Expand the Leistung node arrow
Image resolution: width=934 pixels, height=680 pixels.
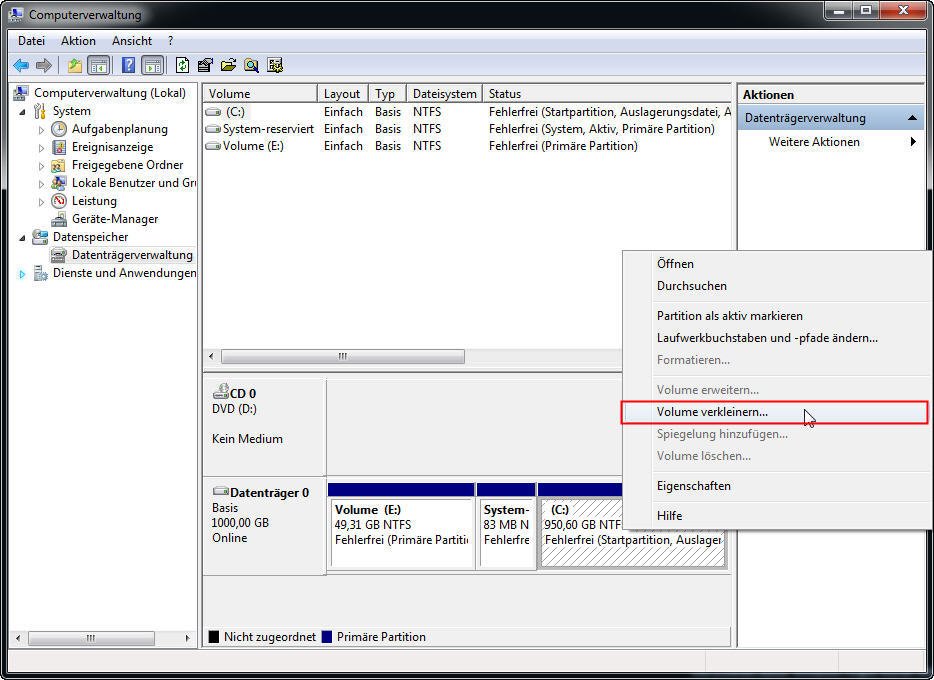pyautogui.click(x=41, y=201)
